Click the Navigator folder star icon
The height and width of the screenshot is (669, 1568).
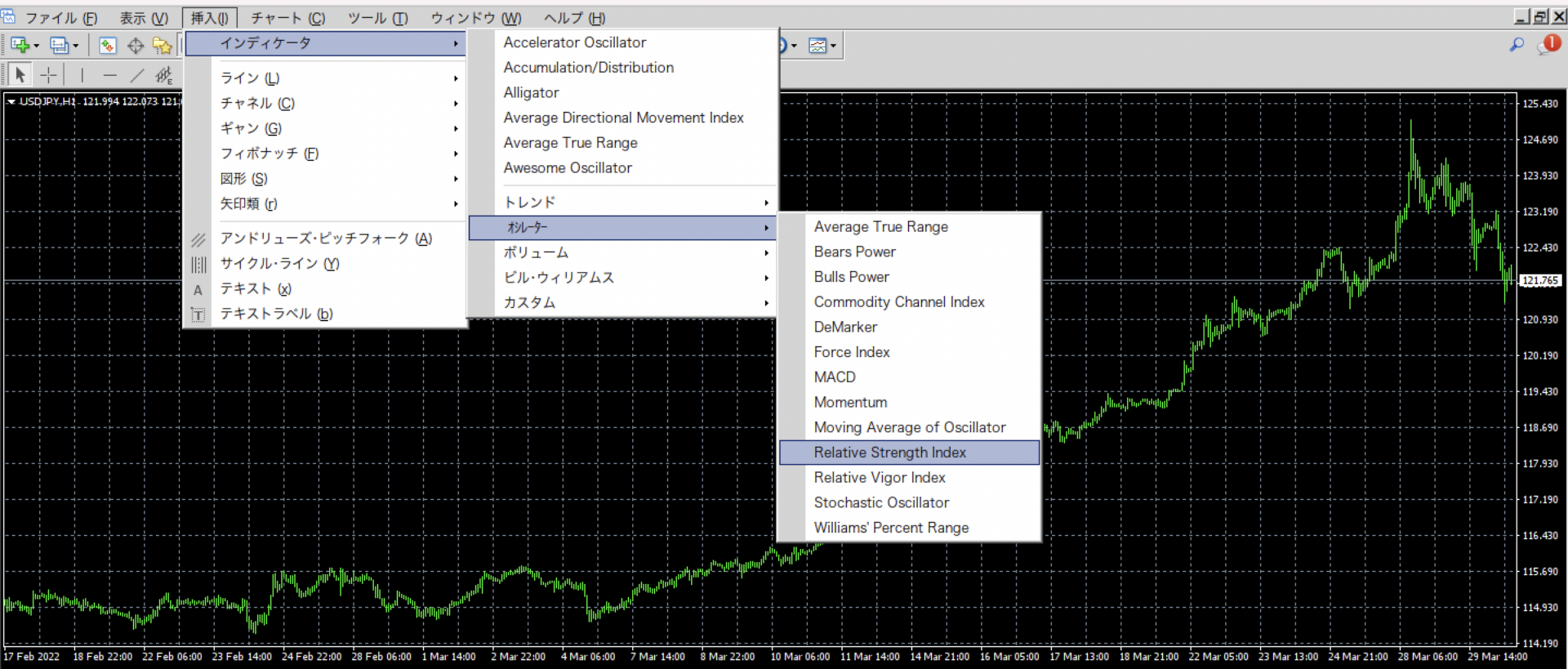pos(162,46)
